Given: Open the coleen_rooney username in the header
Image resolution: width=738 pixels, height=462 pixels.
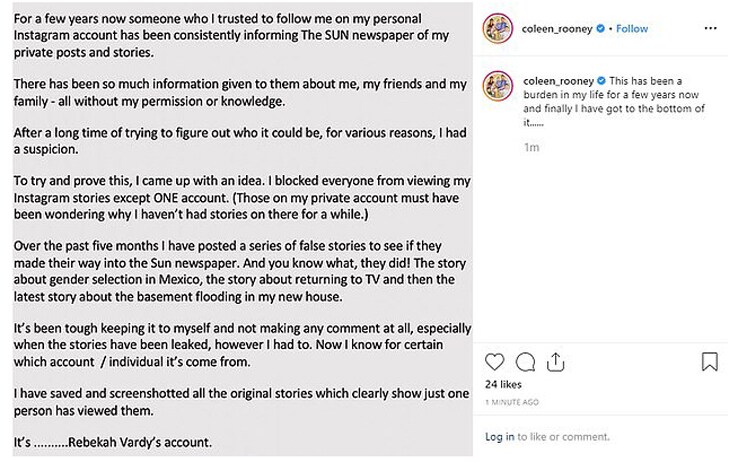Looking at the screenshot, I should [557, 29].
